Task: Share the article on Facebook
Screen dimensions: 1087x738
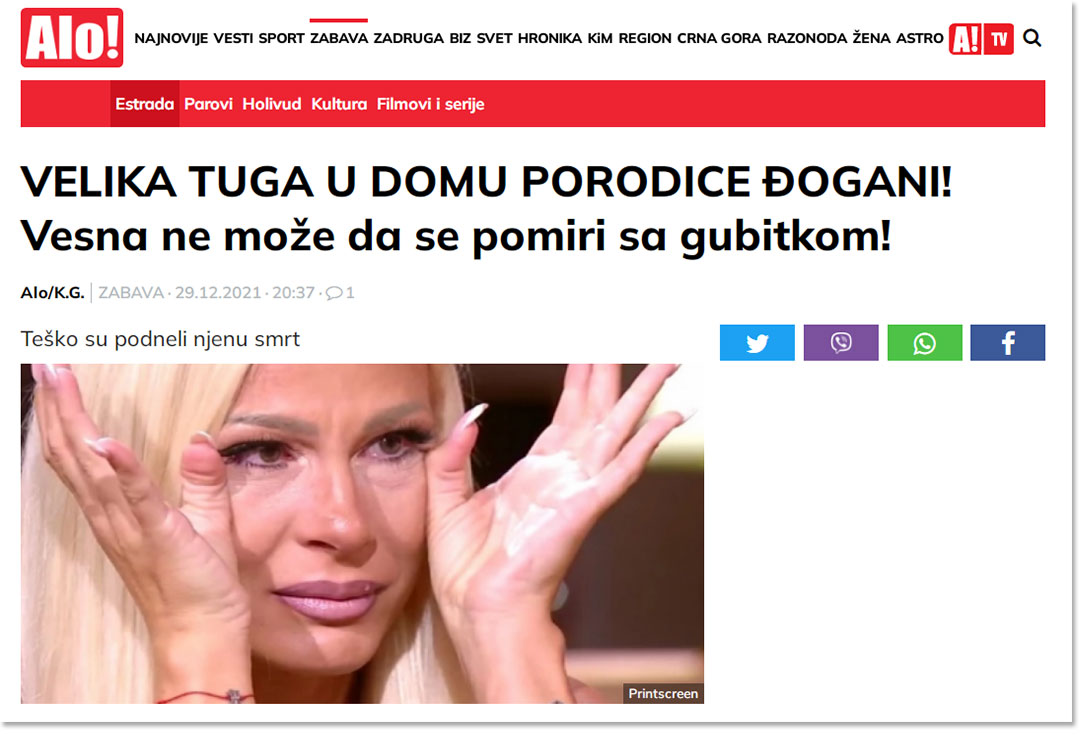Action: click(x=1008, y=342)
